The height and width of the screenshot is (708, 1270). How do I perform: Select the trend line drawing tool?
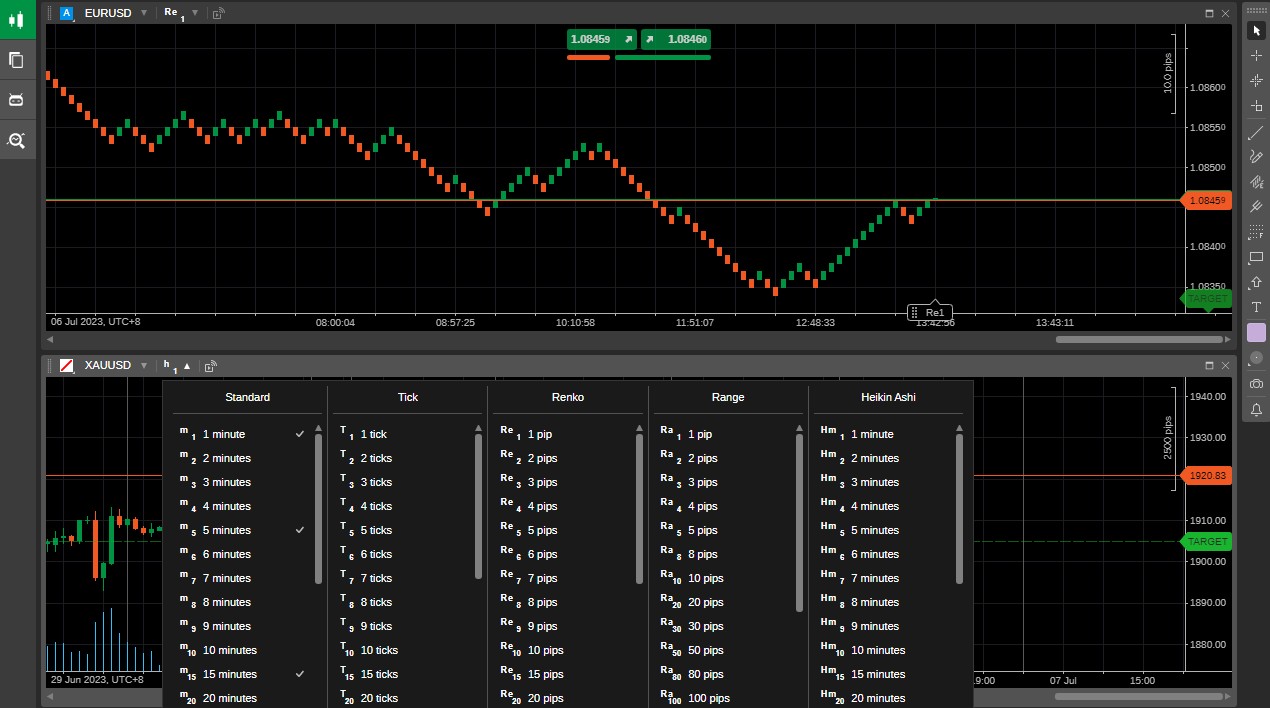[x=1256, y=132]
